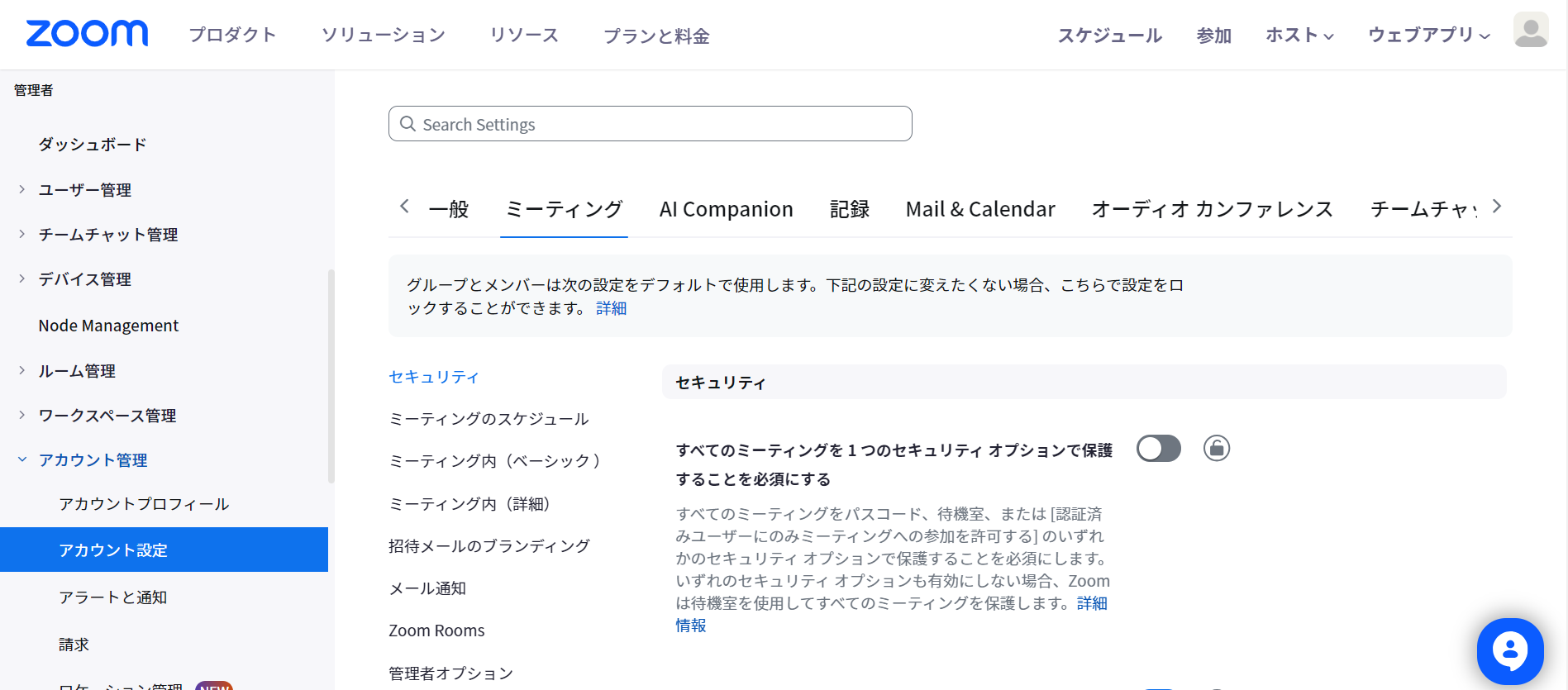The height and width of the screenshot is (690, 1568).
Task: Expand ルーム管理 in sidebar
Action: pyautogui.click(x=22, y=370)
